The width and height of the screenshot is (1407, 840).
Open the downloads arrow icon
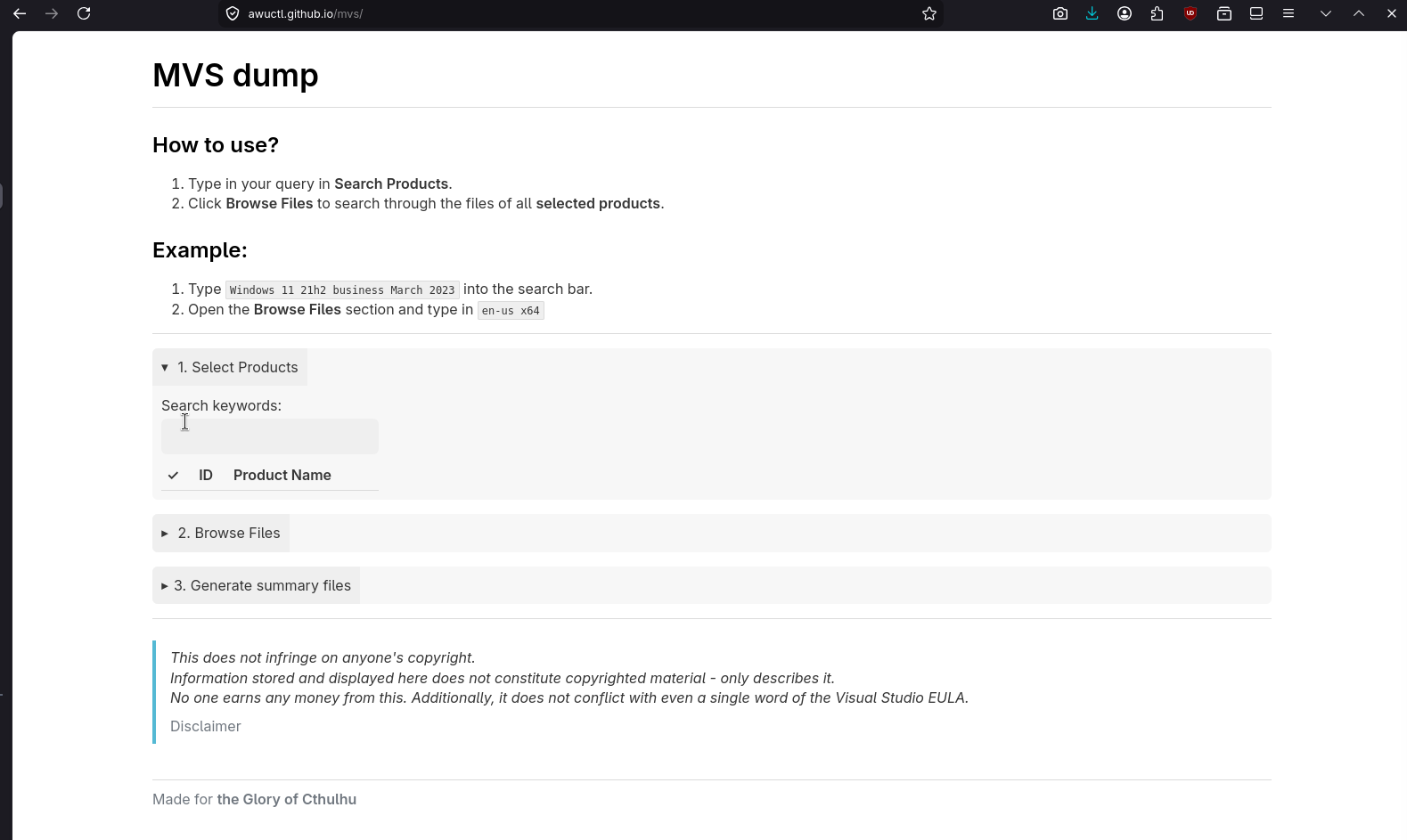pyautogui.click(x=1092, y=13)
